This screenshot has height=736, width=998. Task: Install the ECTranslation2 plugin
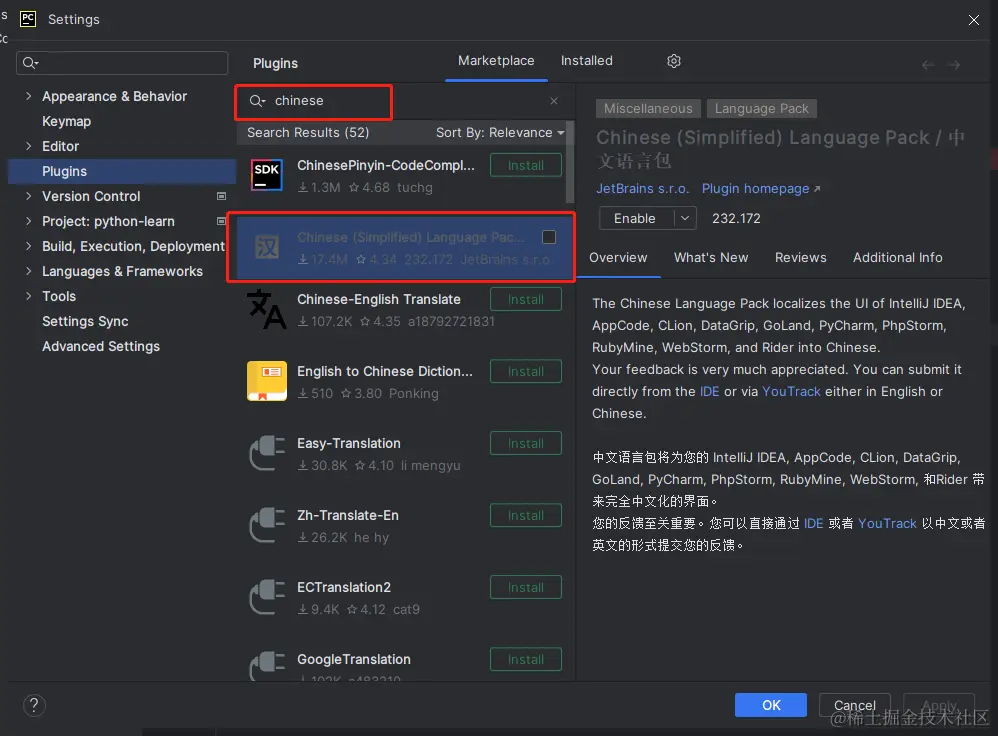526,587
